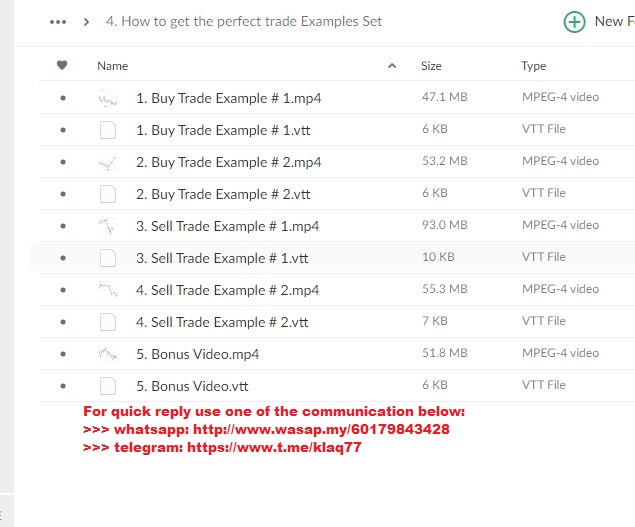635x527 pixels.
Task: Click thumbnail of Buy Trade Example # 2.mp4
Action: [108, 162]
